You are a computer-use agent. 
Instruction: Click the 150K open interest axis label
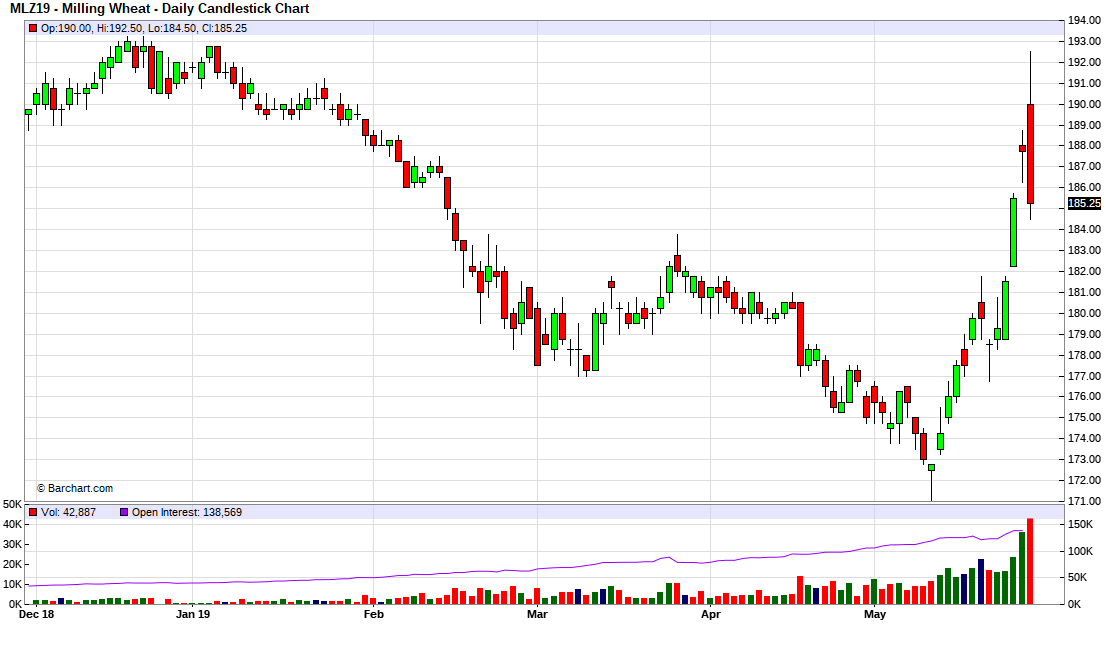point(1081,525)
